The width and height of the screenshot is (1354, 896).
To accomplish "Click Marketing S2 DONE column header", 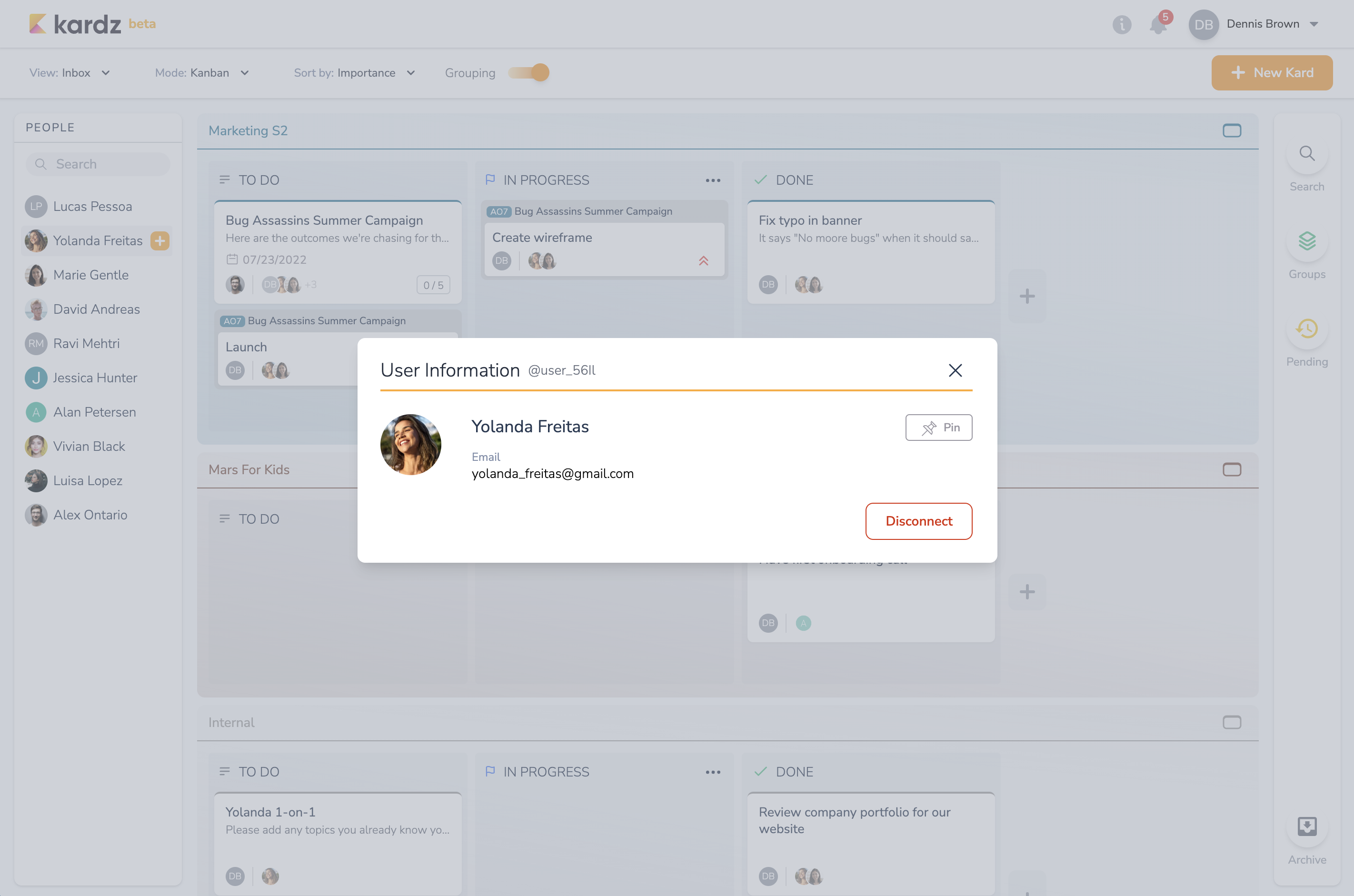I will (784, 180).
